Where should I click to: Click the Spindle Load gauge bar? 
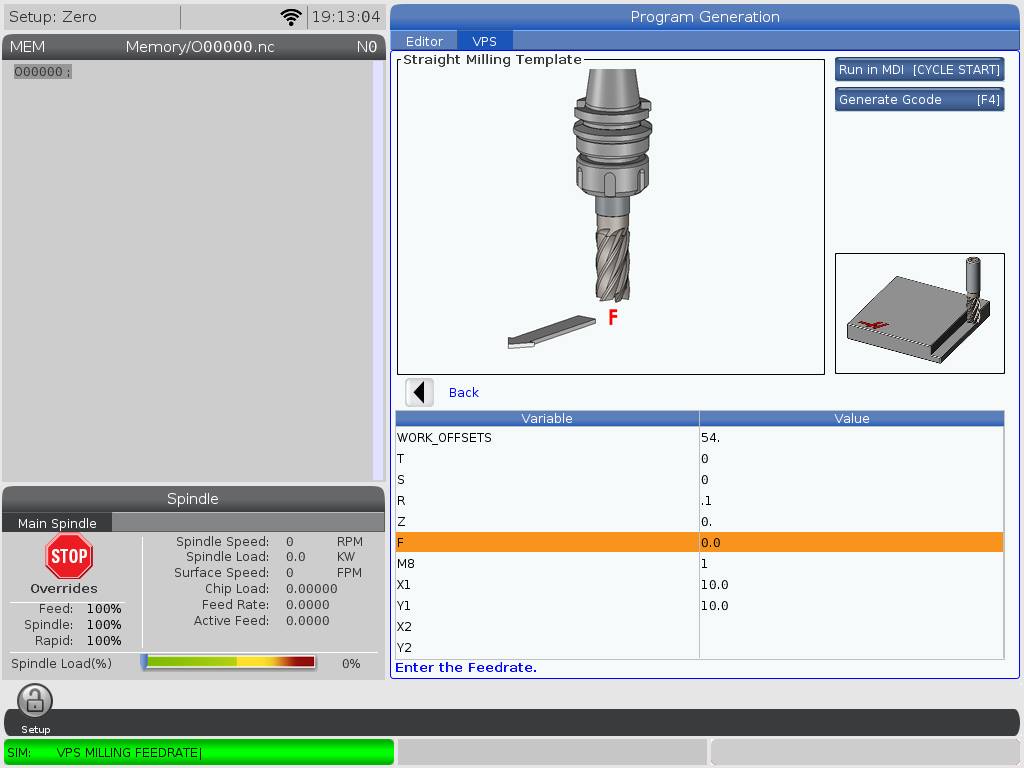pyautogui.click(x=229, y=662)
